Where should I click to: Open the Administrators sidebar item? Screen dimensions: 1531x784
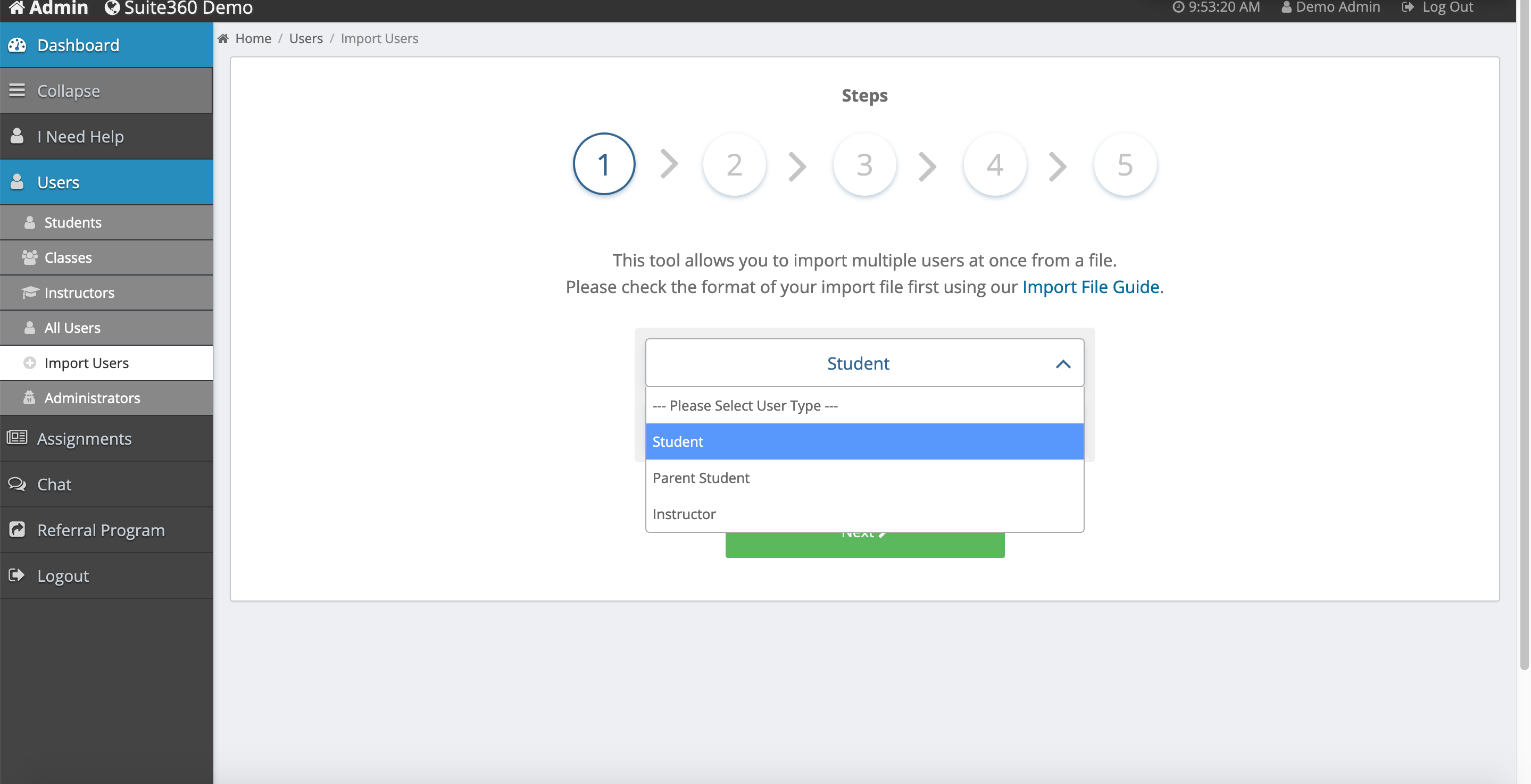tap(92, 398)
